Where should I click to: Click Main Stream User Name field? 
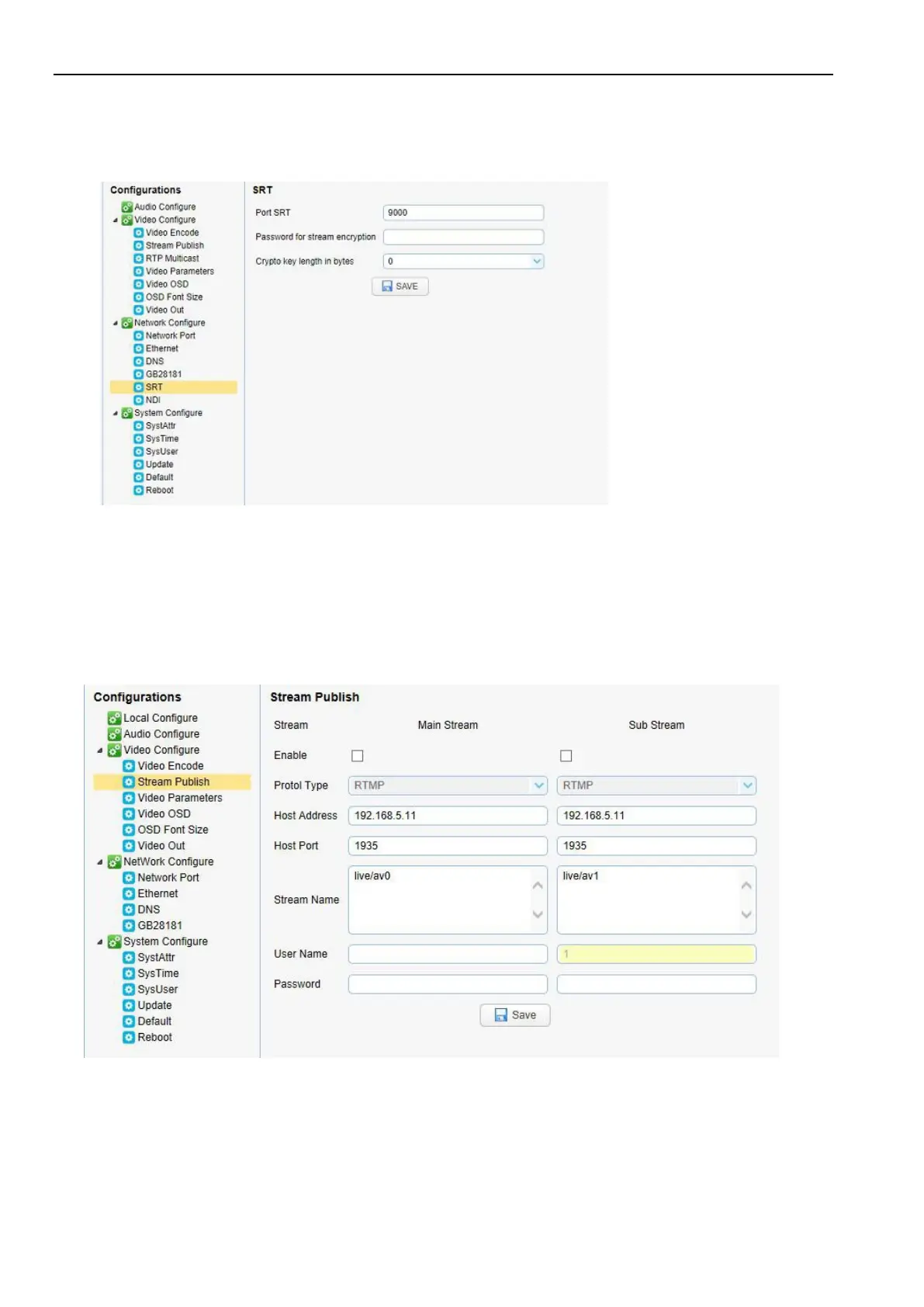pyautogui.click(x=448, y=954)
